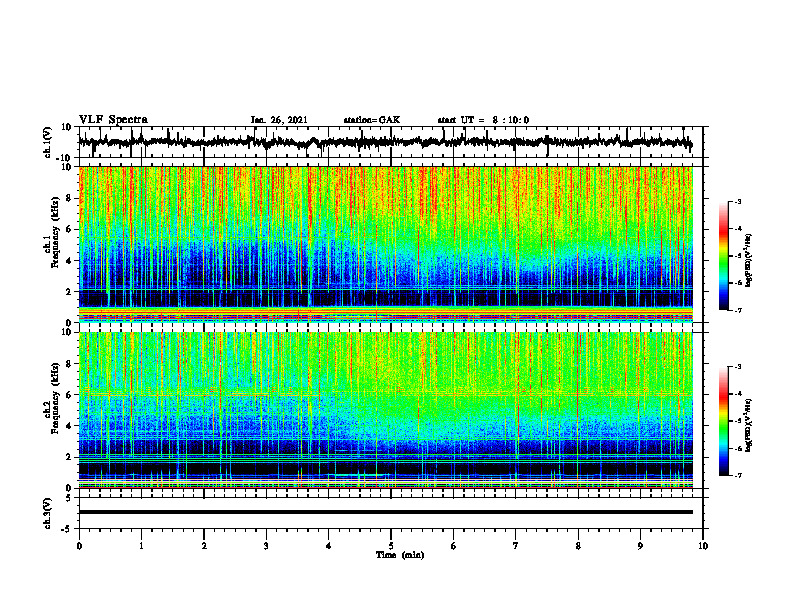Click the ch.2 color scale log(PSD) unit label

749,425
